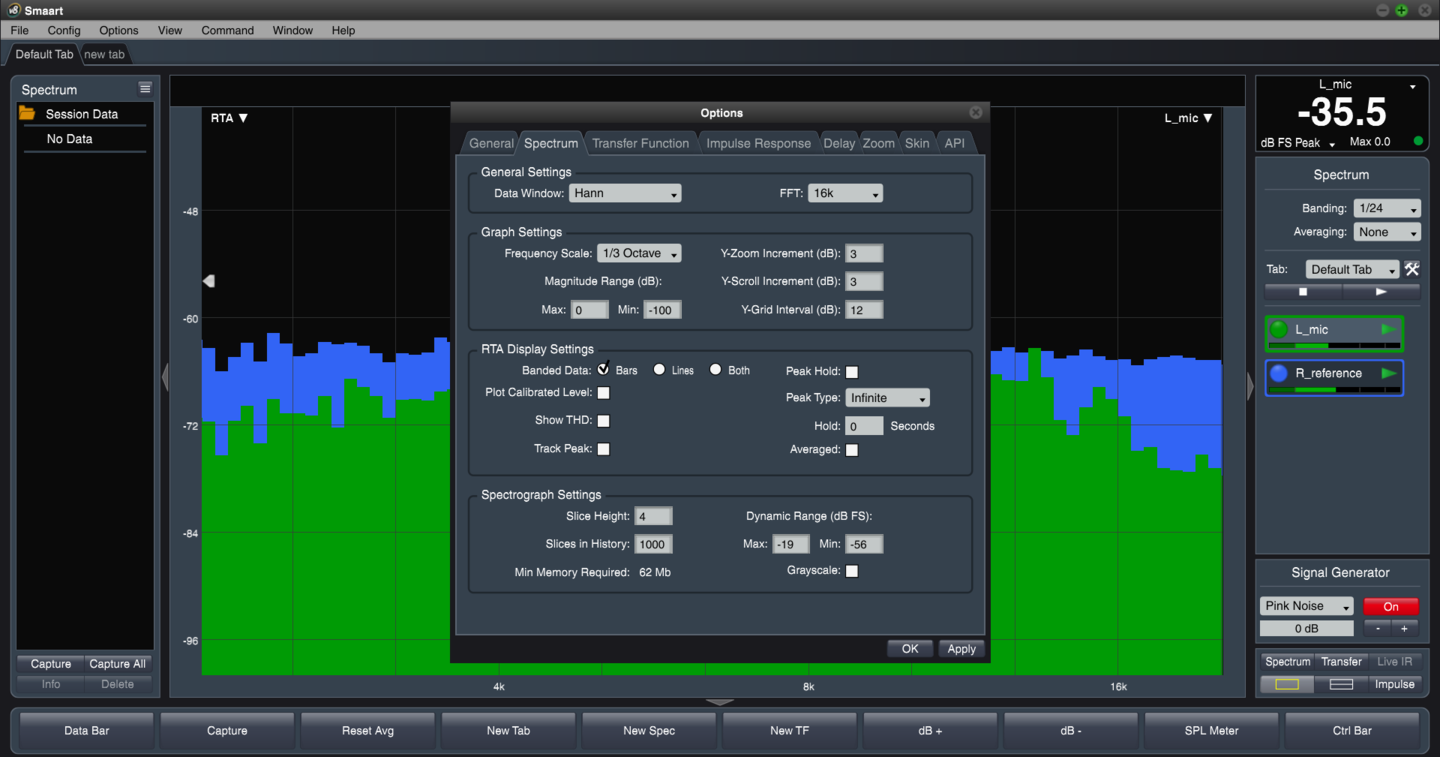Enable the Peak Hold checkbox
Viewport: 1440px width, 757px height.
pyautogui.click(x=851, y=371)
